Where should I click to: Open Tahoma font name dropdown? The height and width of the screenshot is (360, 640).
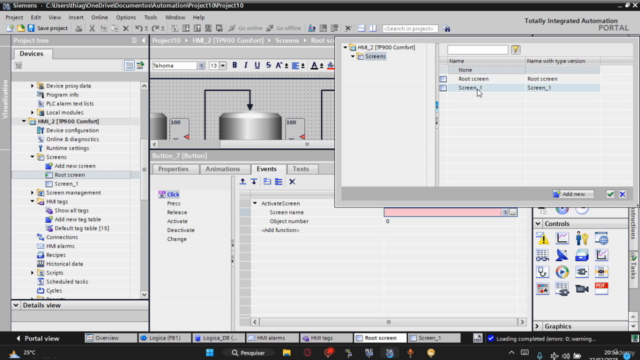tap(201, 66)
